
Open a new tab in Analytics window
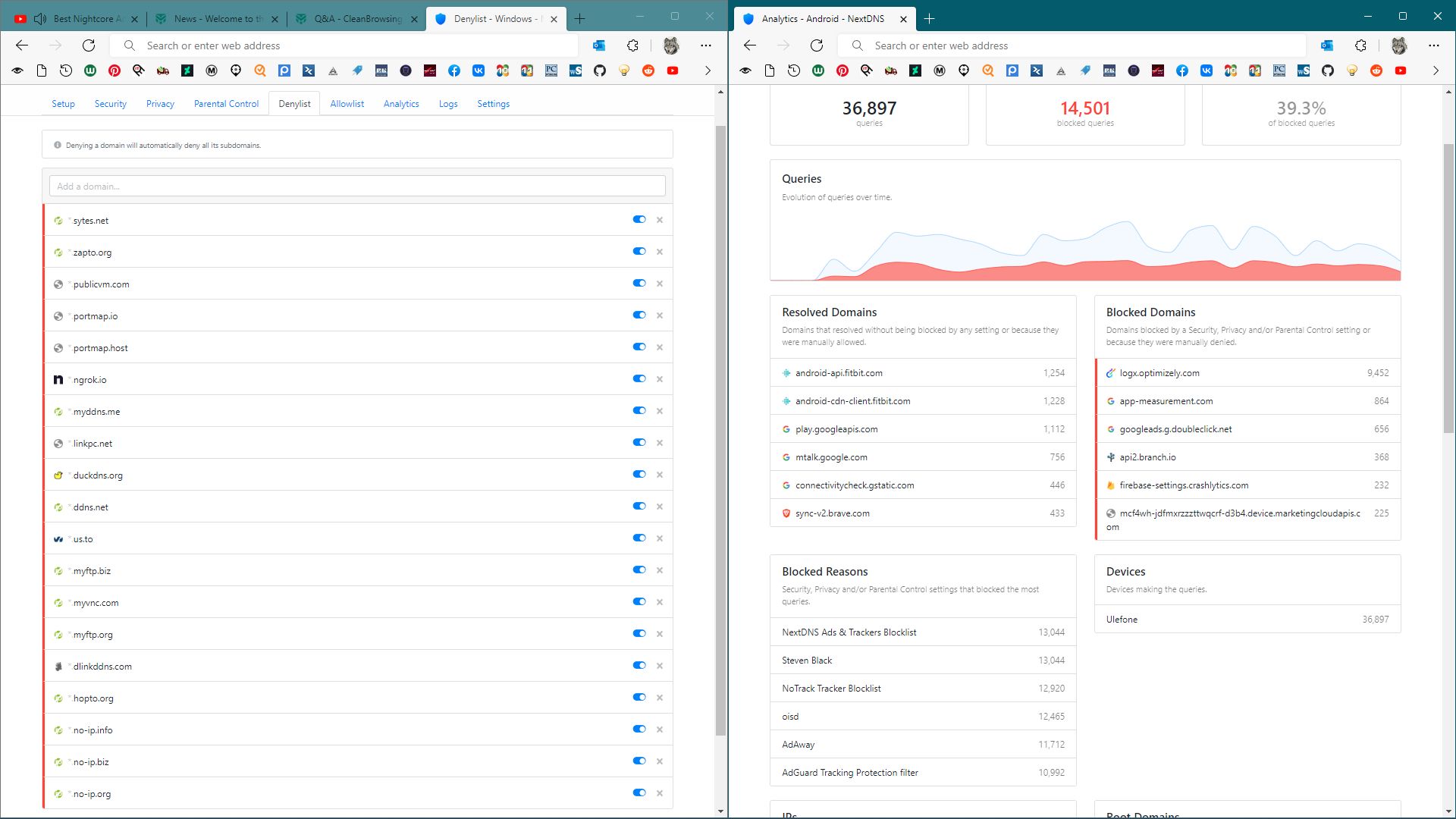pyautogui.click(x=930, y=19)
